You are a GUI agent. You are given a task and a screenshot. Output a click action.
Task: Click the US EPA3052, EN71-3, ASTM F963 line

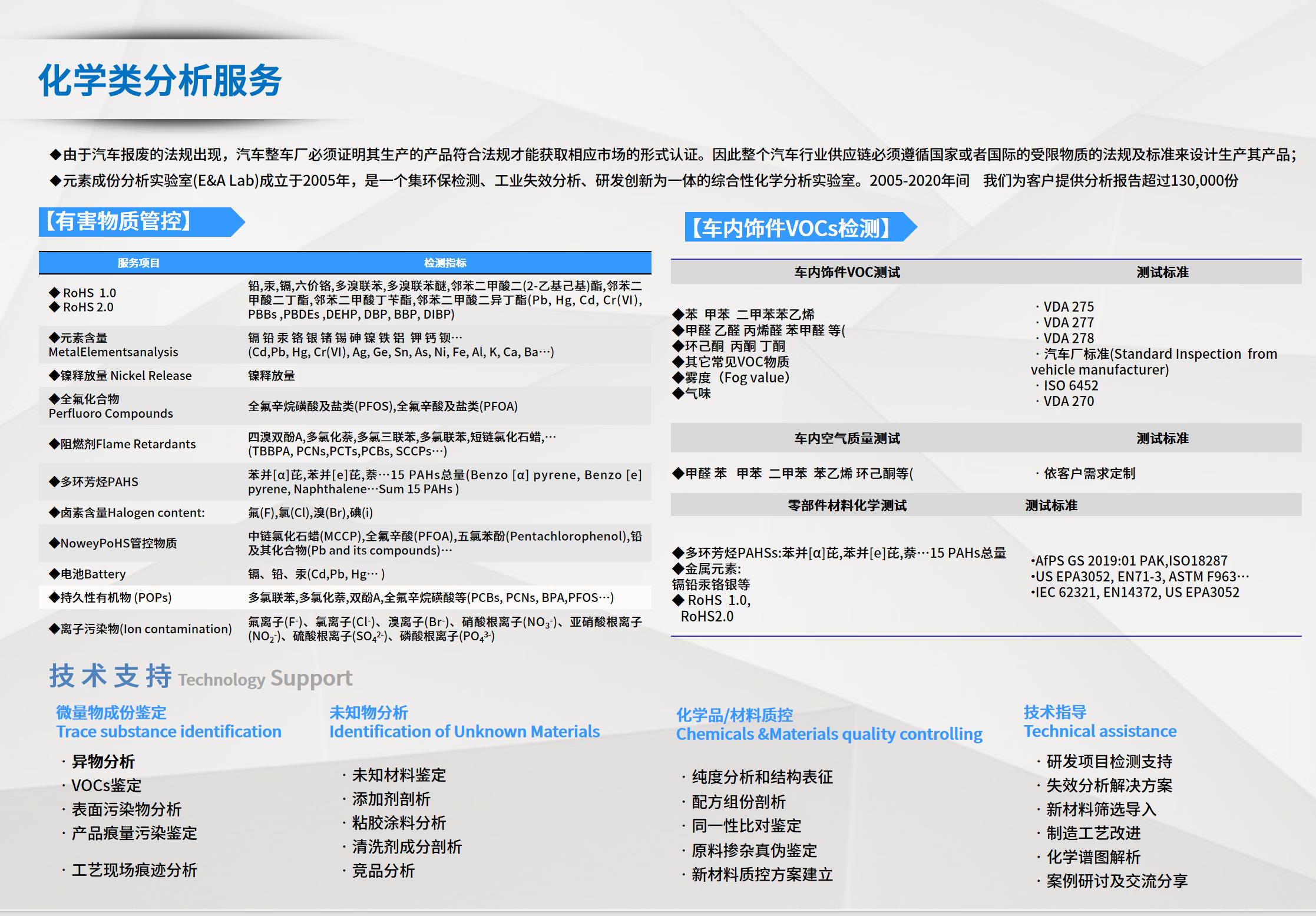(x=1140, y=577)
